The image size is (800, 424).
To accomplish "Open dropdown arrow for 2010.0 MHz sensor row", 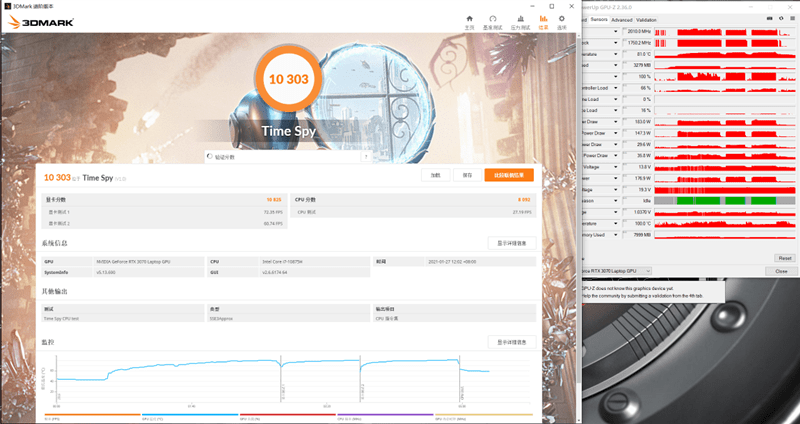I will coord(616,32).
